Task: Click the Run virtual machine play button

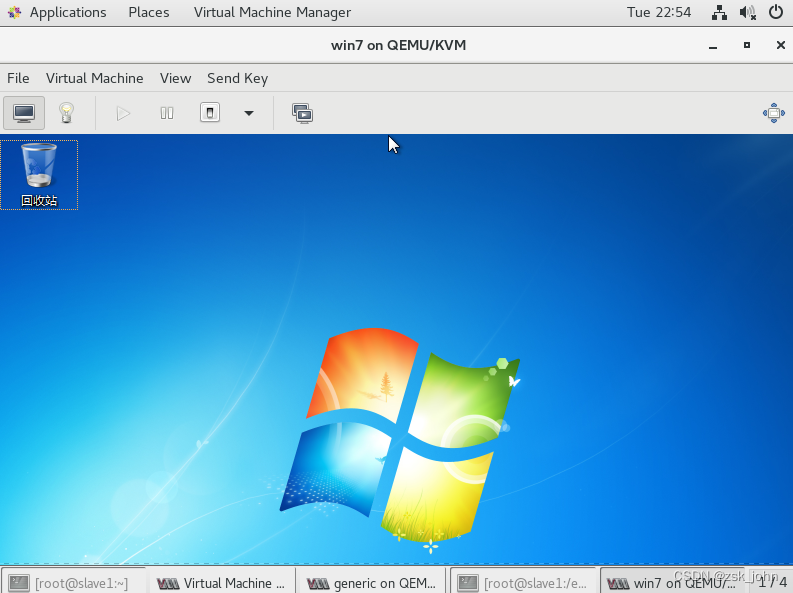Action: 123,113
